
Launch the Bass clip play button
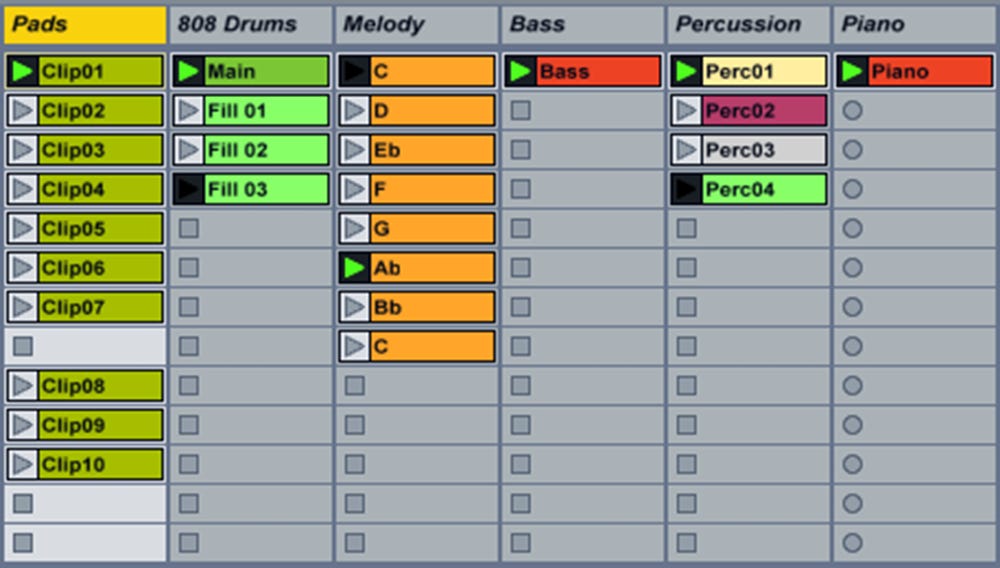point(520,72)
